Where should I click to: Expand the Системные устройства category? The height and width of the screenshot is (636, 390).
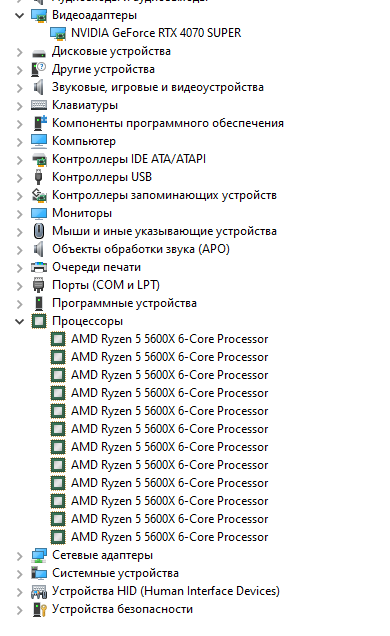click(x=19, y=574)
